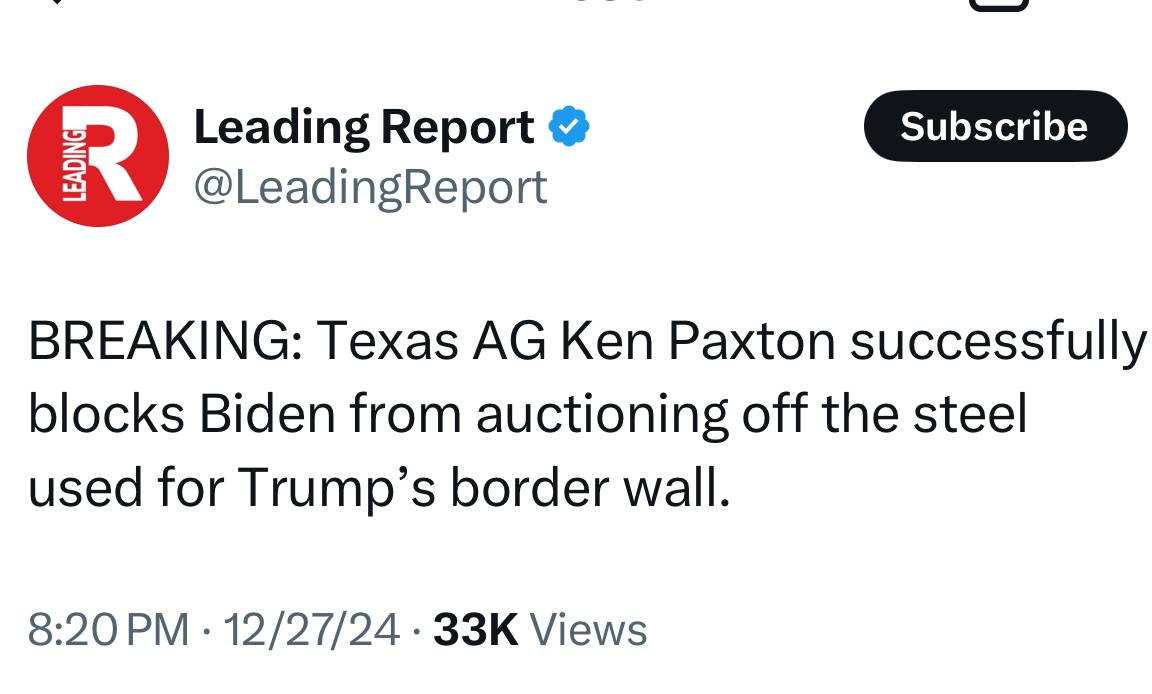Click the rounded square icon at top right
Image resolution: width=1152 pixels, height=694 pixels.
[x=998, y=4]
